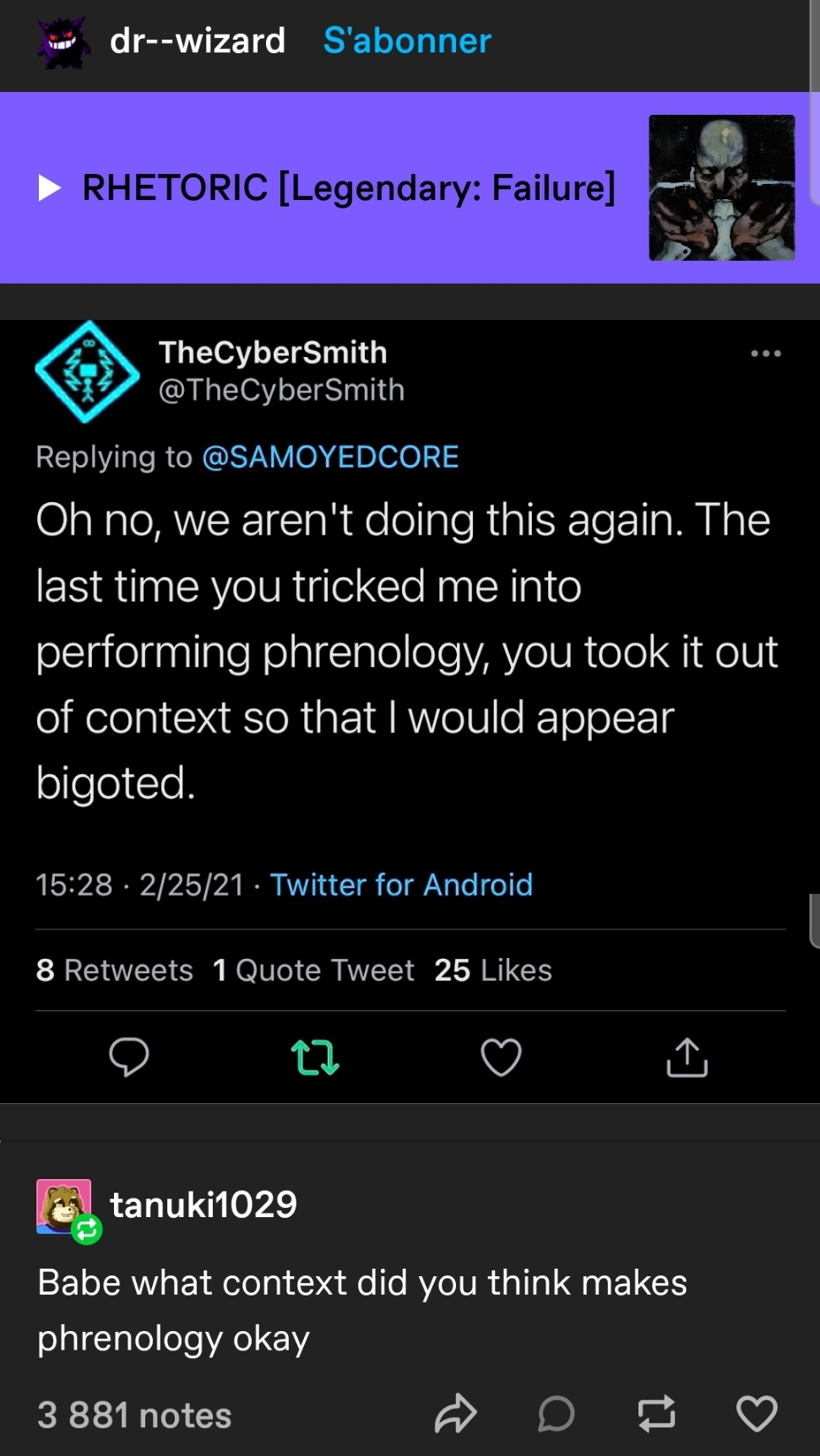Open the tweet reply composer via speech bubble icon
The image size is (820, 1456).
click(129, 1058)
